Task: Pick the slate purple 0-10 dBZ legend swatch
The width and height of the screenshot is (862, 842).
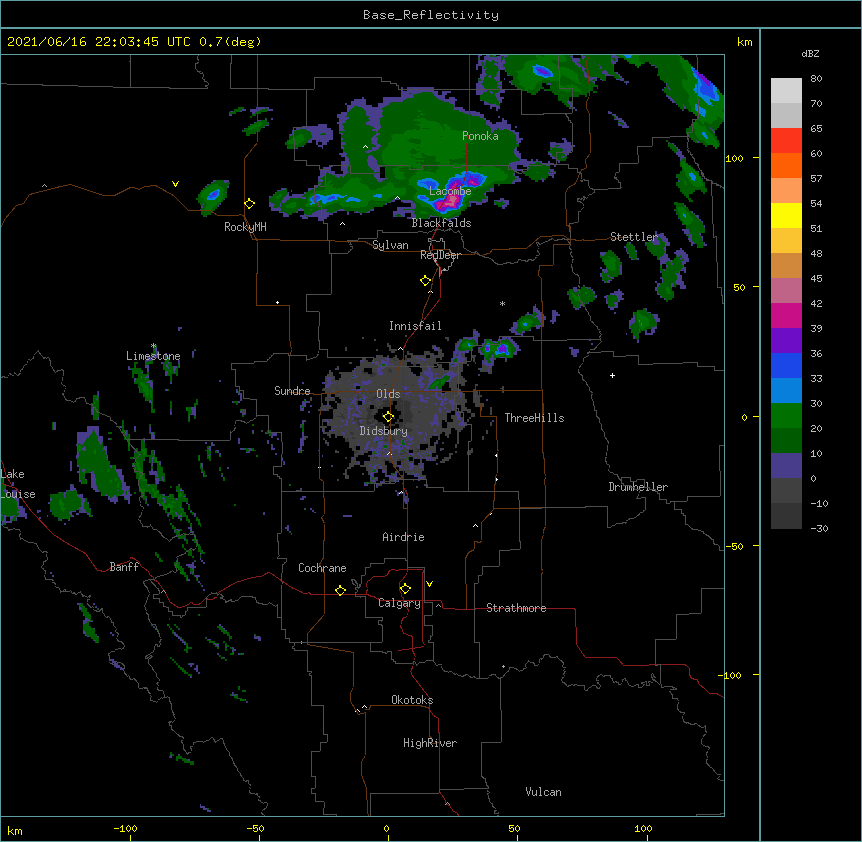Action: pyautogui.click(x=786, y=466)
